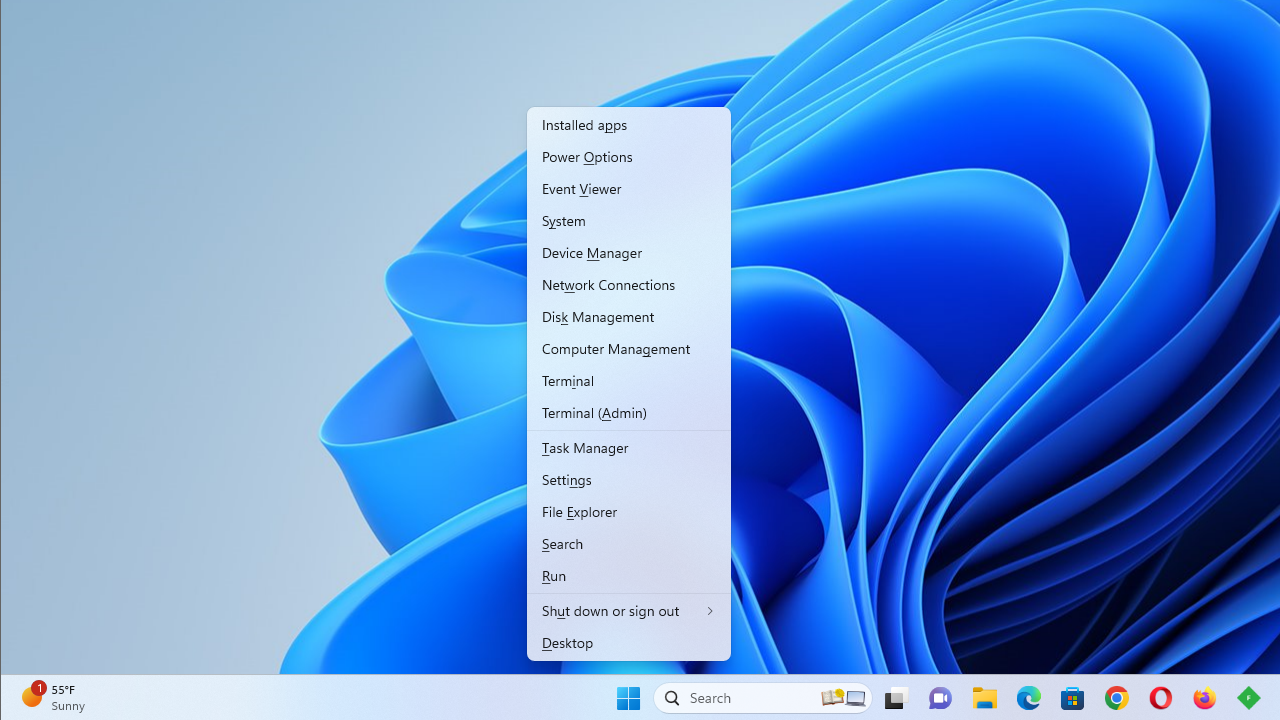1280x720 pixels.
Task: Open the Opera browser taskbar icon
Action: 1160,698
